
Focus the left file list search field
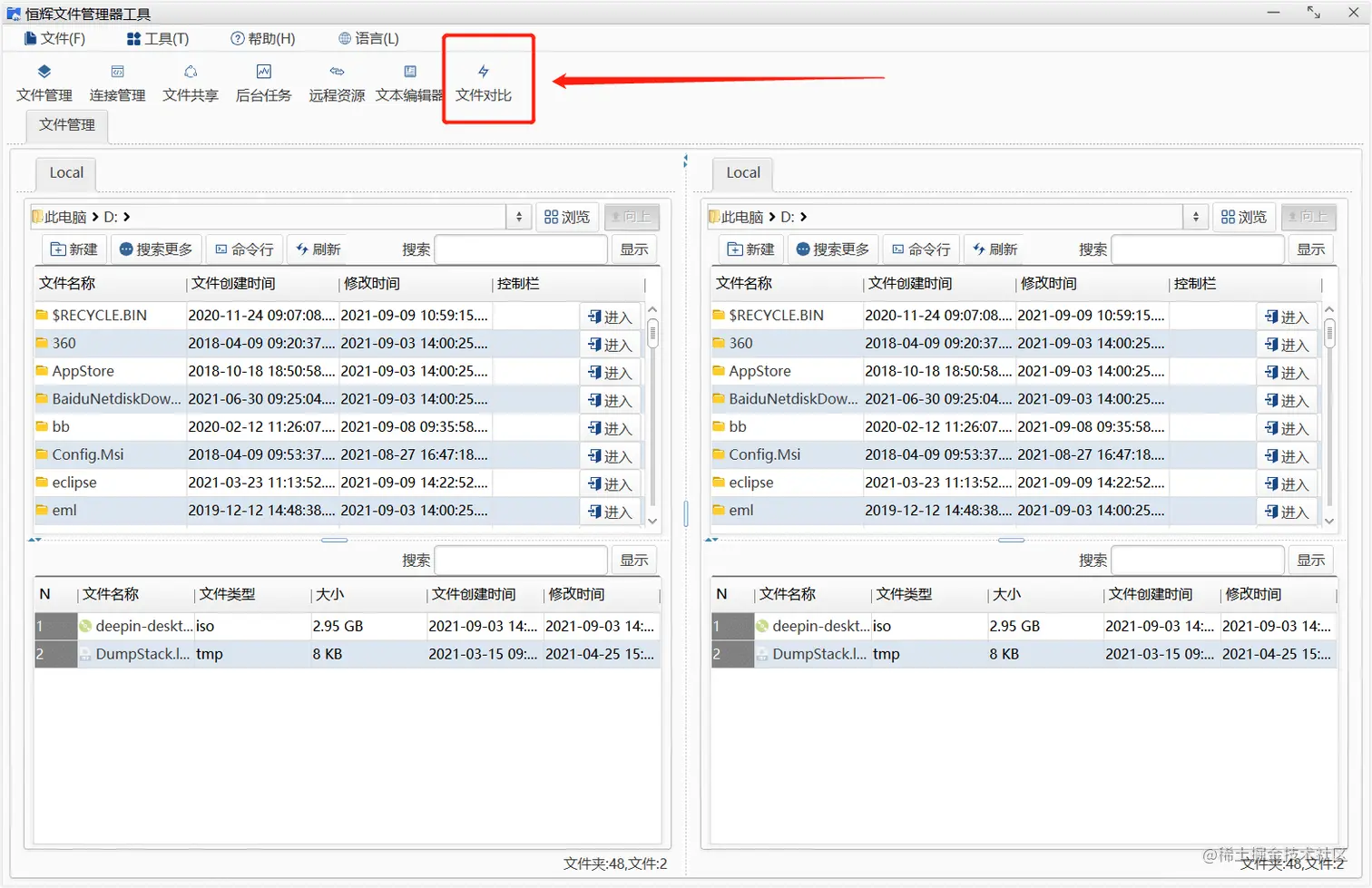tap(521, 561)
